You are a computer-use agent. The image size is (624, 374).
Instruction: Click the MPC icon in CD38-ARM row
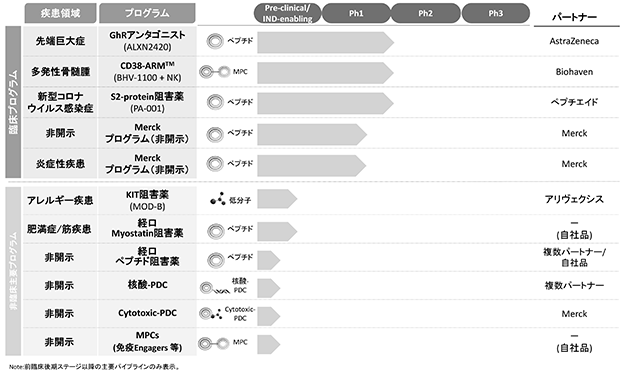click(215, 72)
